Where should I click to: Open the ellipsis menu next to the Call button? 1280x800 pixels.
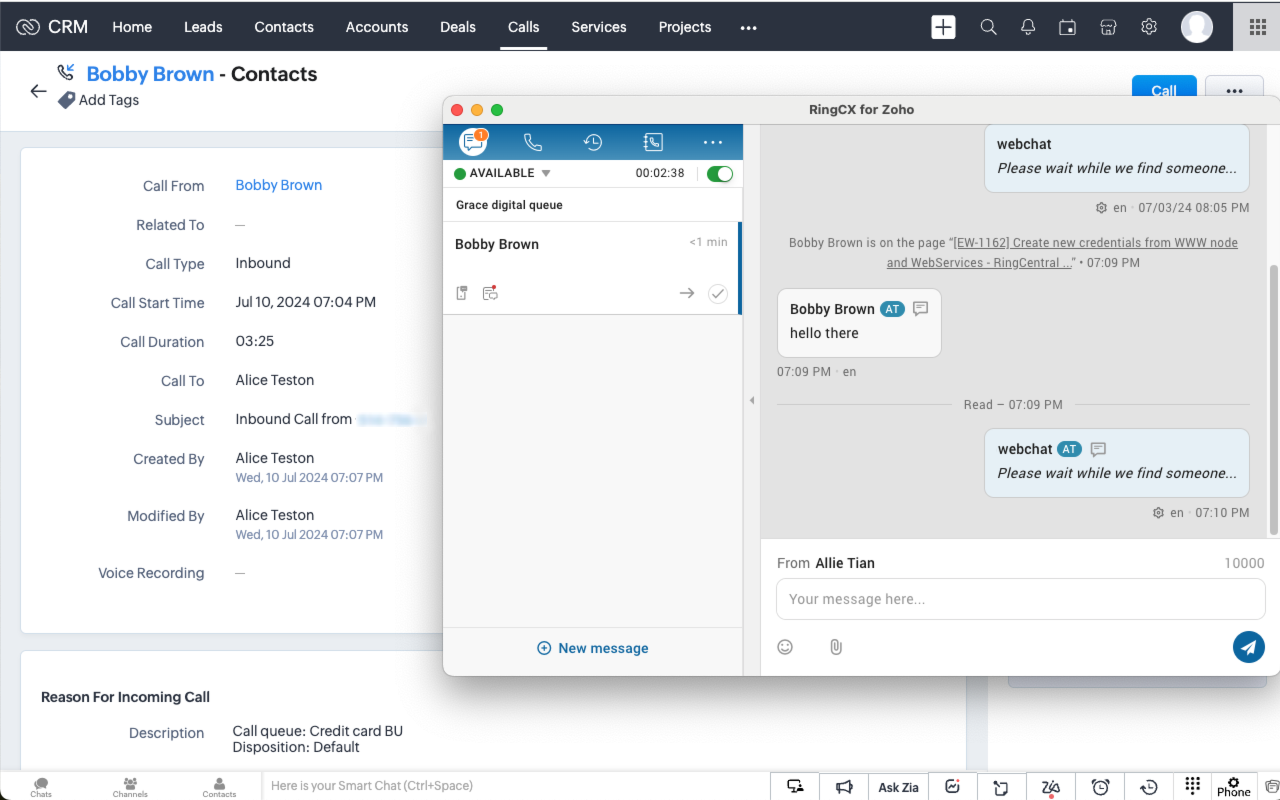point(1233,90)
